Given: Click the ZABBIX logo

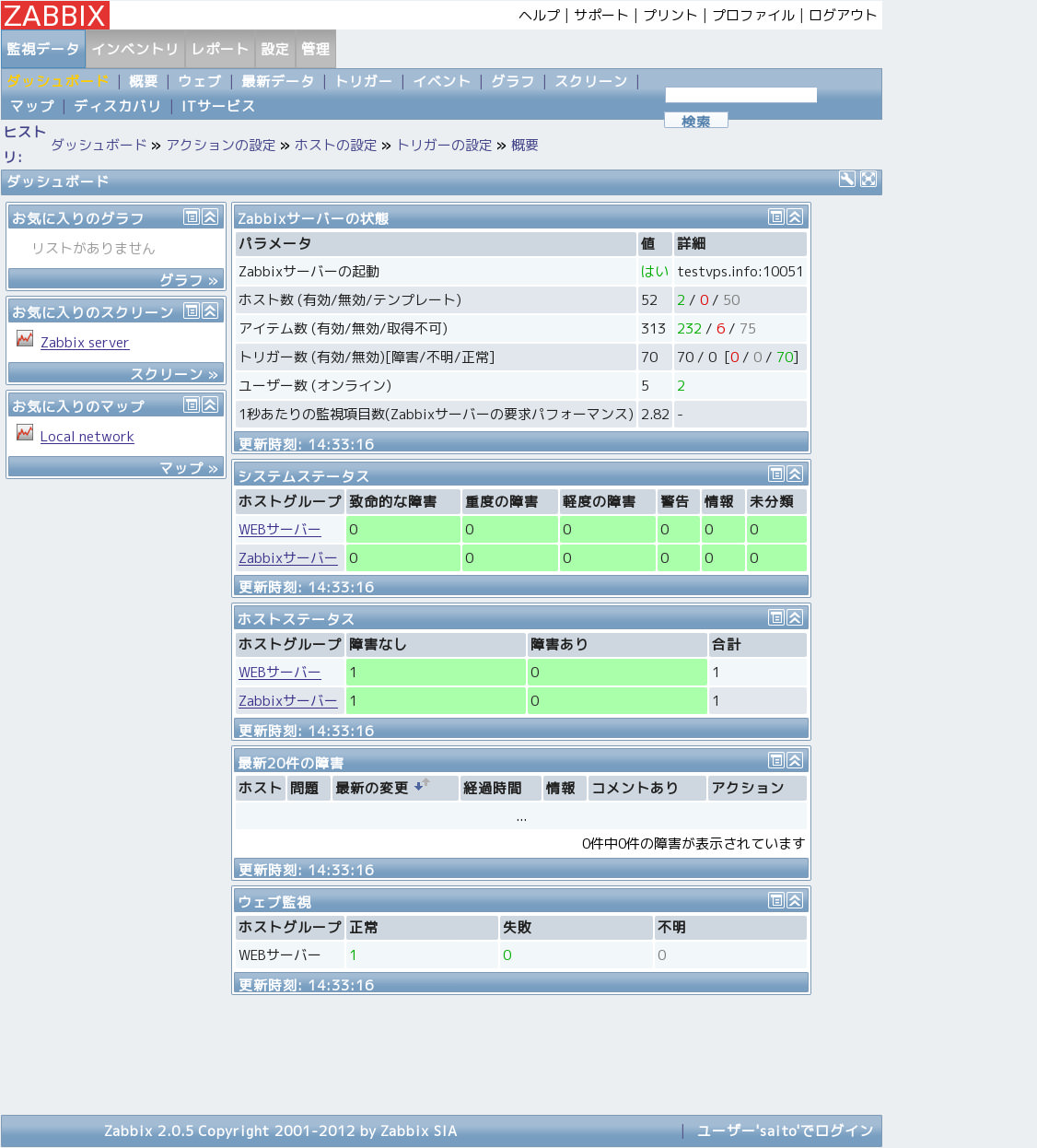Looking at the screenshot, I should point(55,16).
